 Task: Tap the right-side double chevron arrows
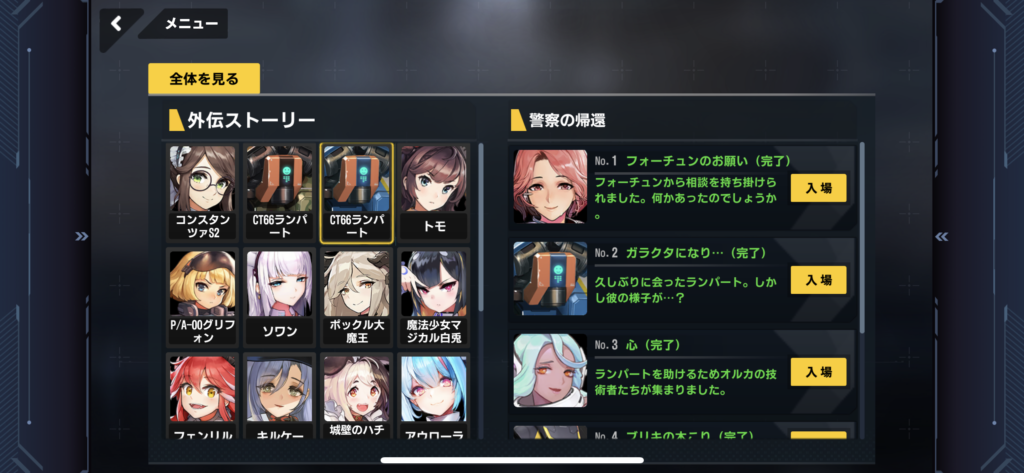940,236
